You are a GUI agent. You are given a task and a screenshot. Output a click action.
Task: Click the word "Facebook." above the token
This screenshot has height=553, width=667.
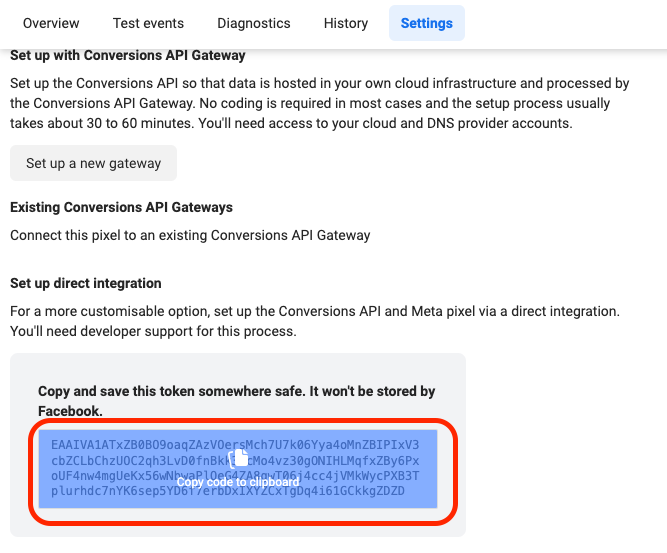point(71,411)
